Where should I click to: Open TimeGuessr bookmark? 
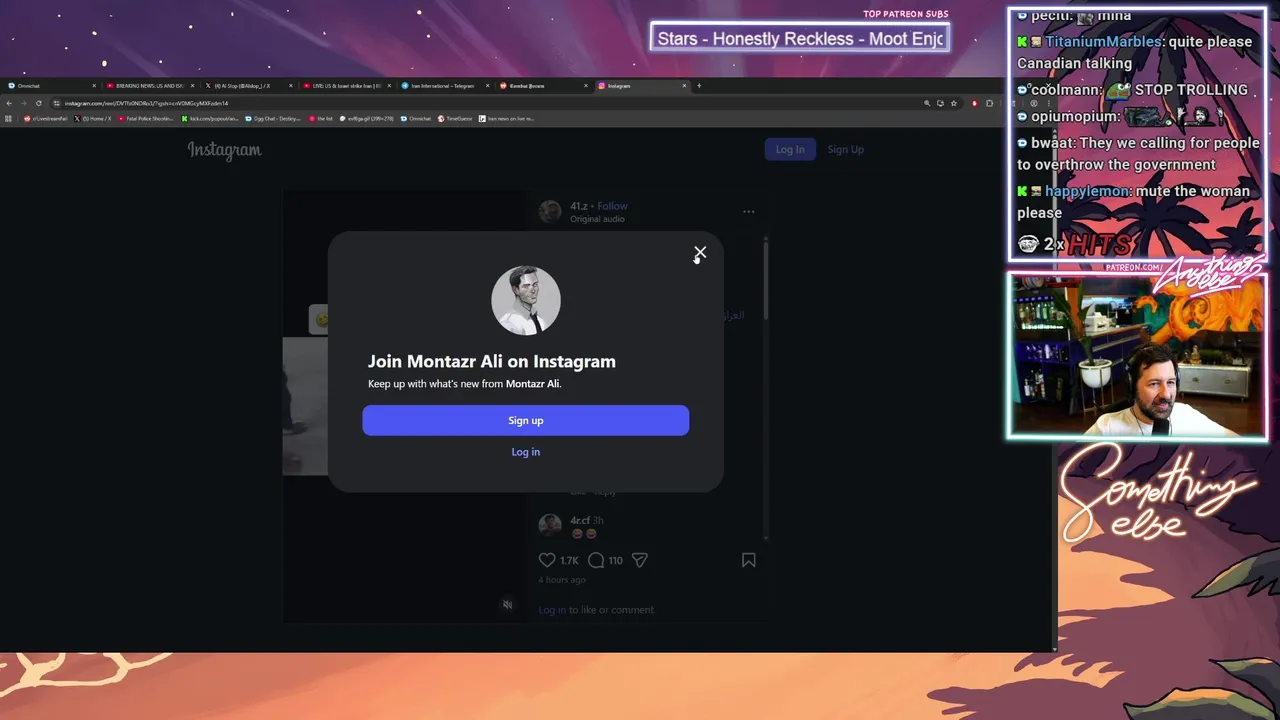pyautogui.click(x=455, y=118)
